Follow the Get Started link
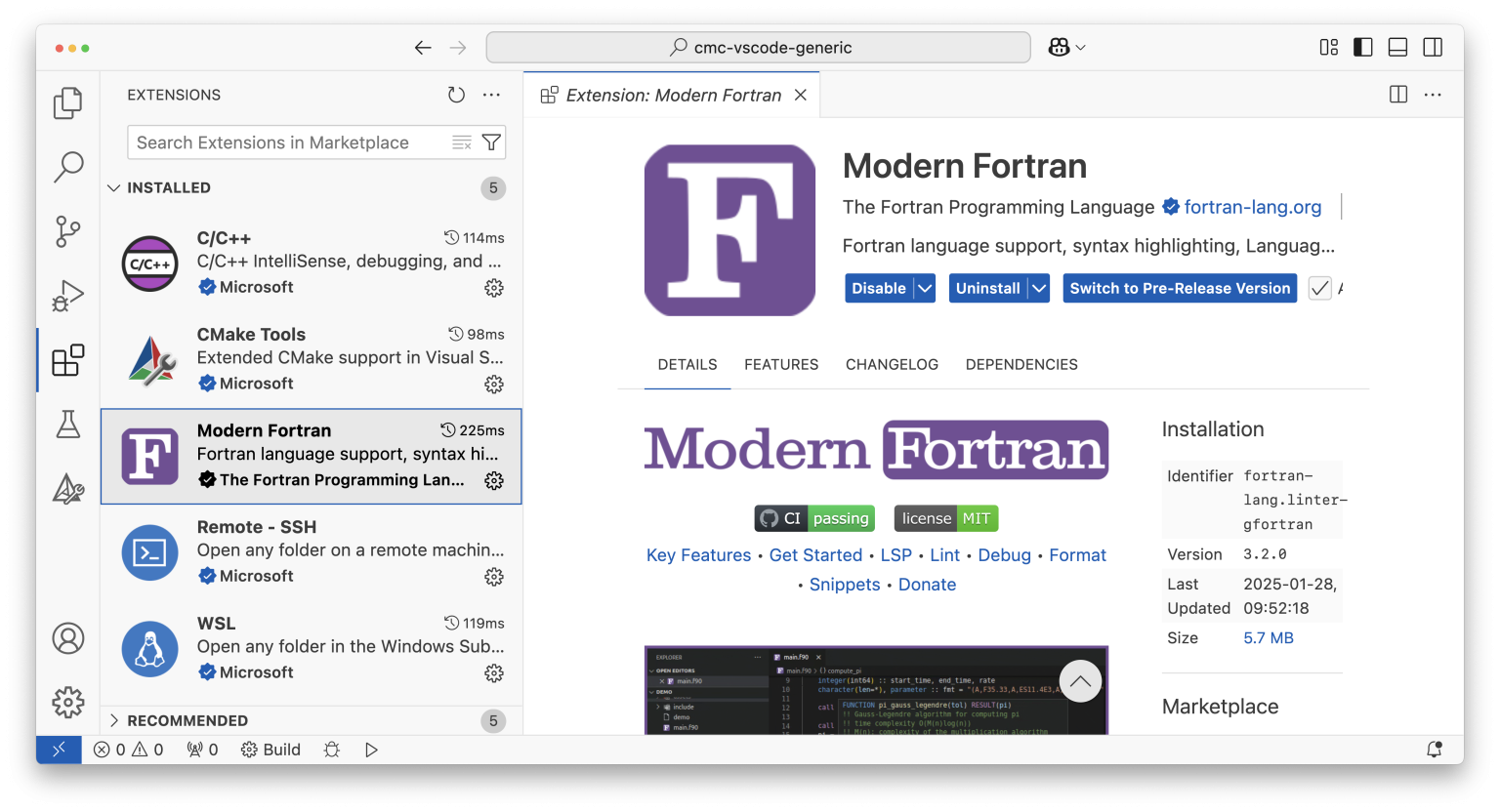The width and height of the screenshot is (1500, 812). (815, 555)
